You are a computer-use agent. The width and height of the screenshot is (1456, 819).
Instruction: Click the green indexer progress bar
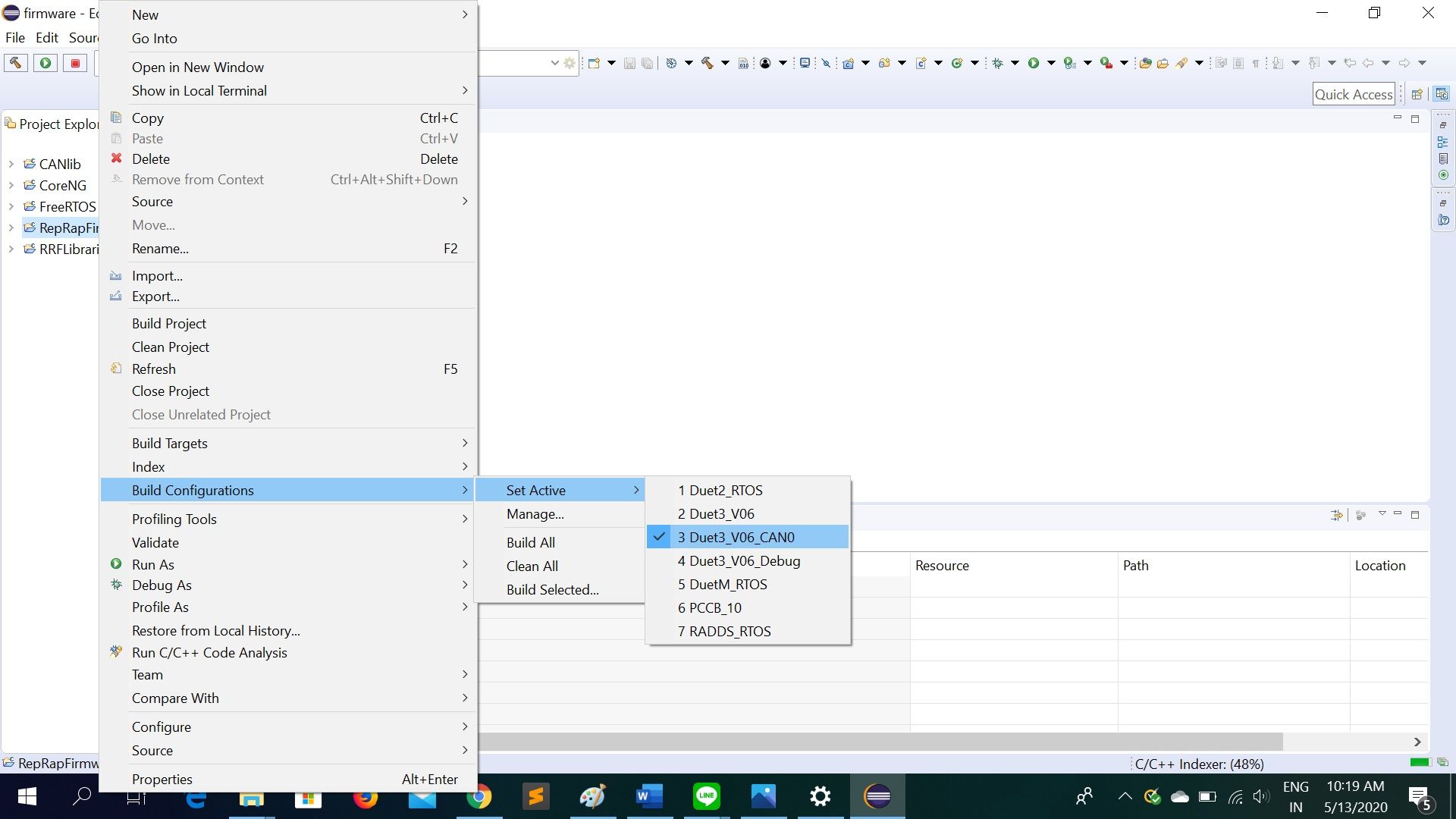[x=1419, y=762]
